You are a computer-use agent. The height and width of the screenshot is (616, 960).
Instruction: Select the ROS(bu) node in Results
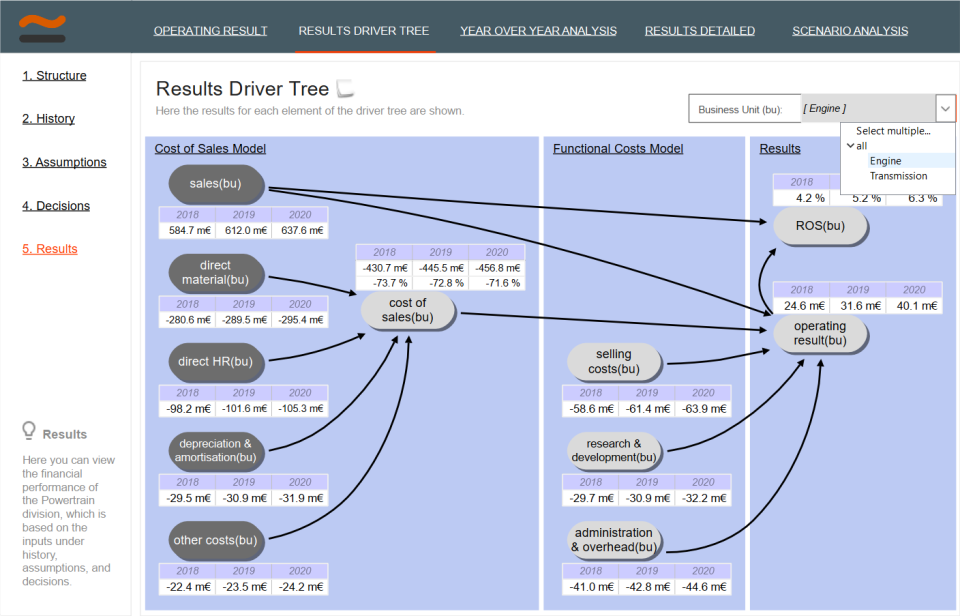pos(818,226)
